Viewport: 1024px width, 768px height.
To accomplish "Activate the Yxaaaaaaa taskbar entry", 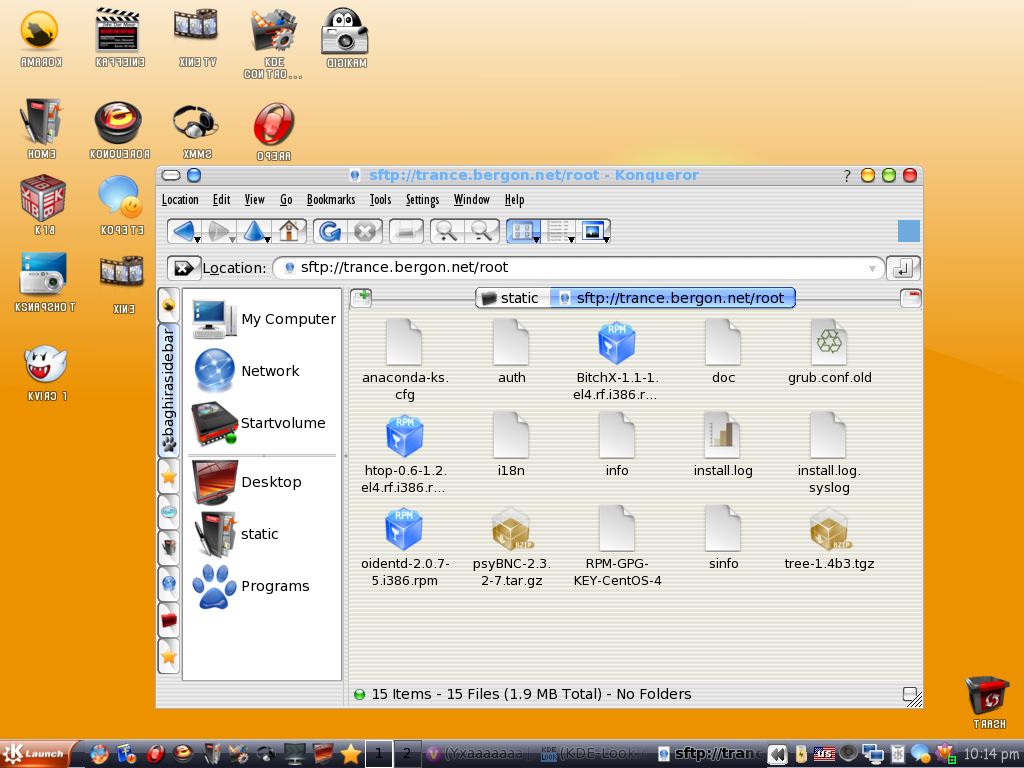I will tap(481, 754).
